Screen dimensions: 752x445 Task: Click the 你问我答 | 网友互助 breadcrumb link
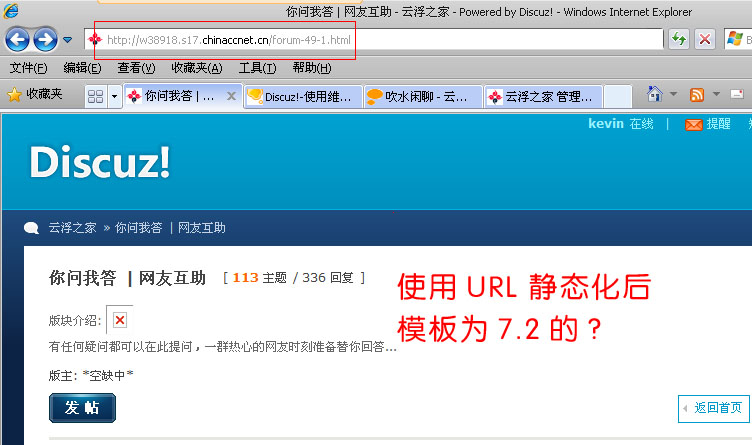(x=170, y=228)
